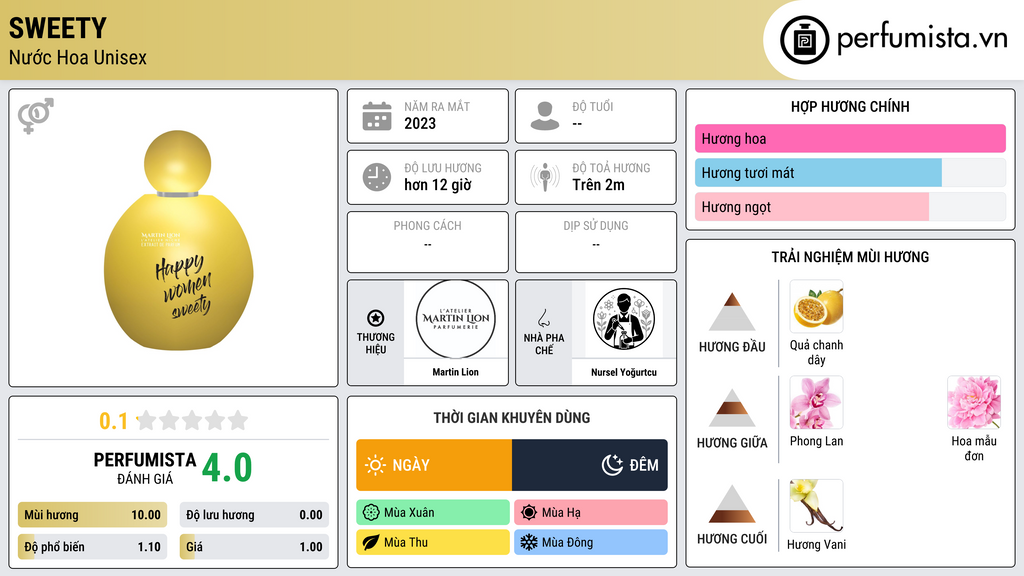This screenshot has height=576, width=1024.
Task: Click the Trải nghiệm mùi hương heading
Action: point(850,257)
